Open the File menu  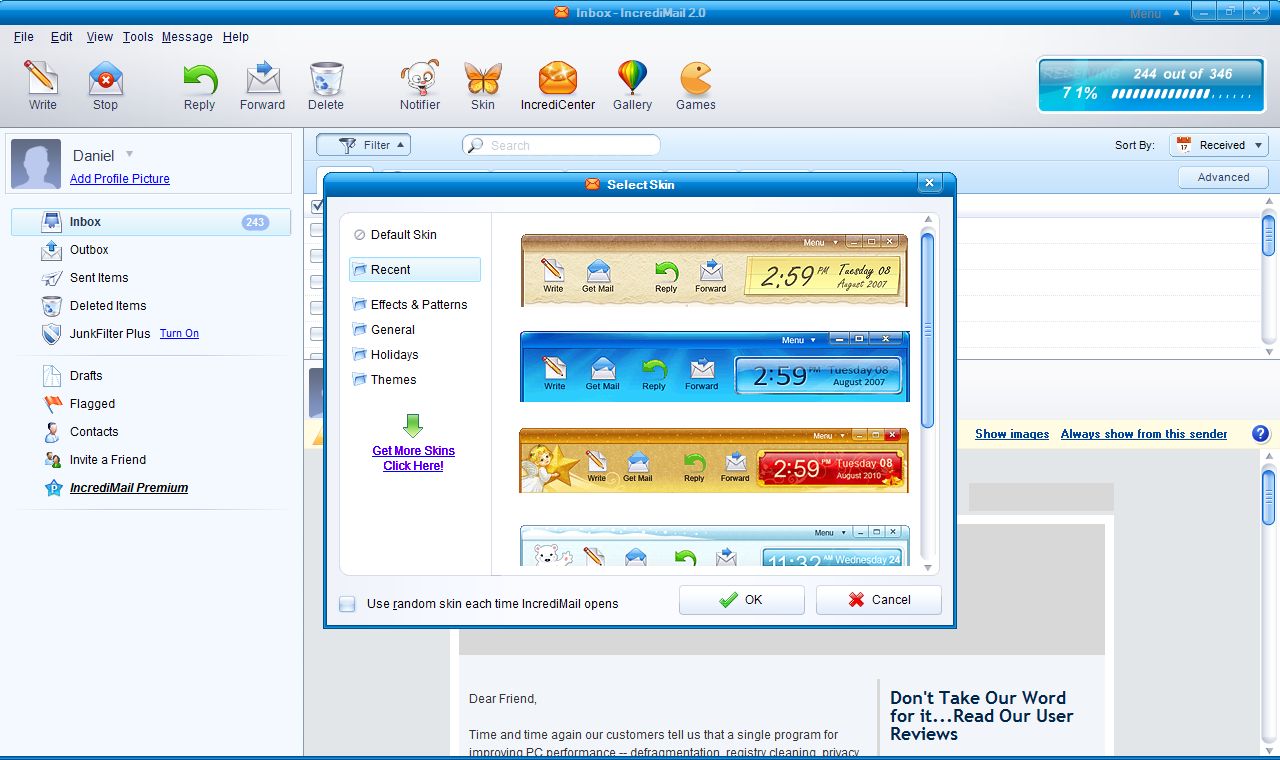tap(24, 37)
